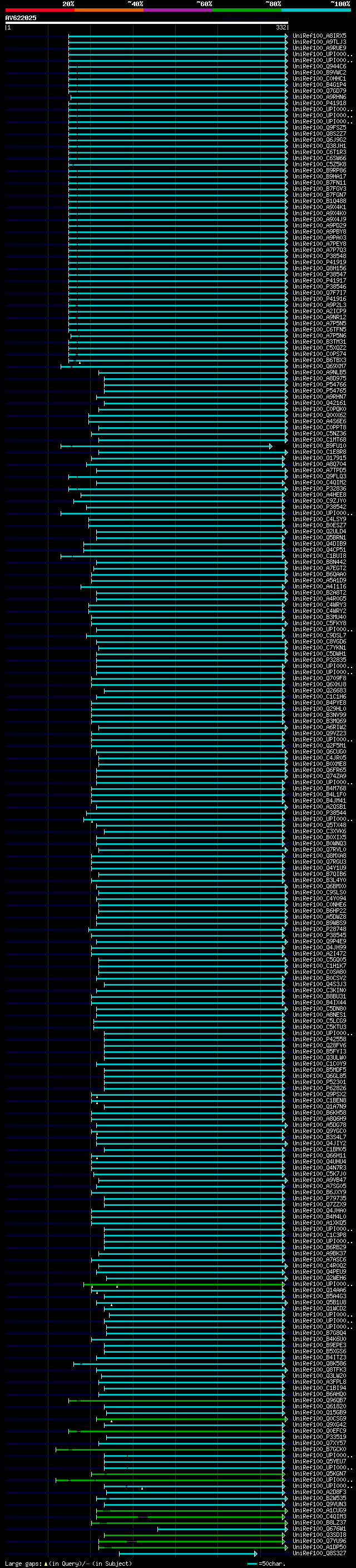The width and height of the screenshot is (356, 1568).
Task: Select hit label UniRef100_P79735
Action: click(x=319, y=1199)
